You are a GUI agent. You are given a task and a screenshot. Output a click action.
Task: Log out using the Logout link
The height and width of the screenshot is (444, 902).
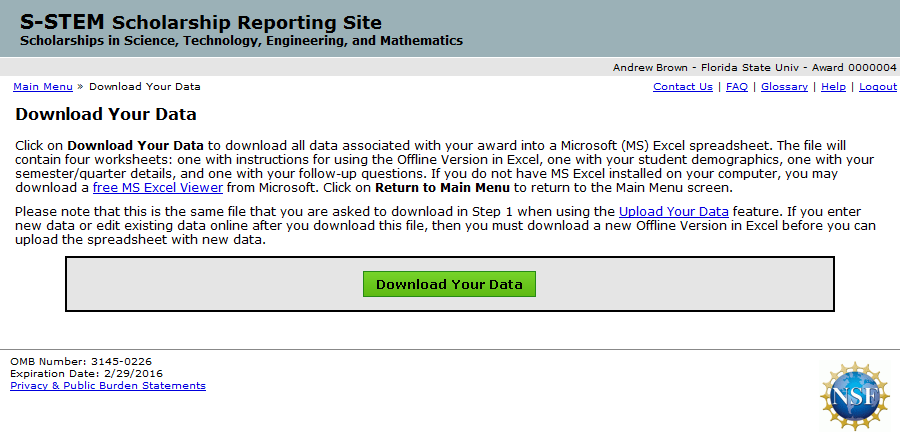(877, 87)
